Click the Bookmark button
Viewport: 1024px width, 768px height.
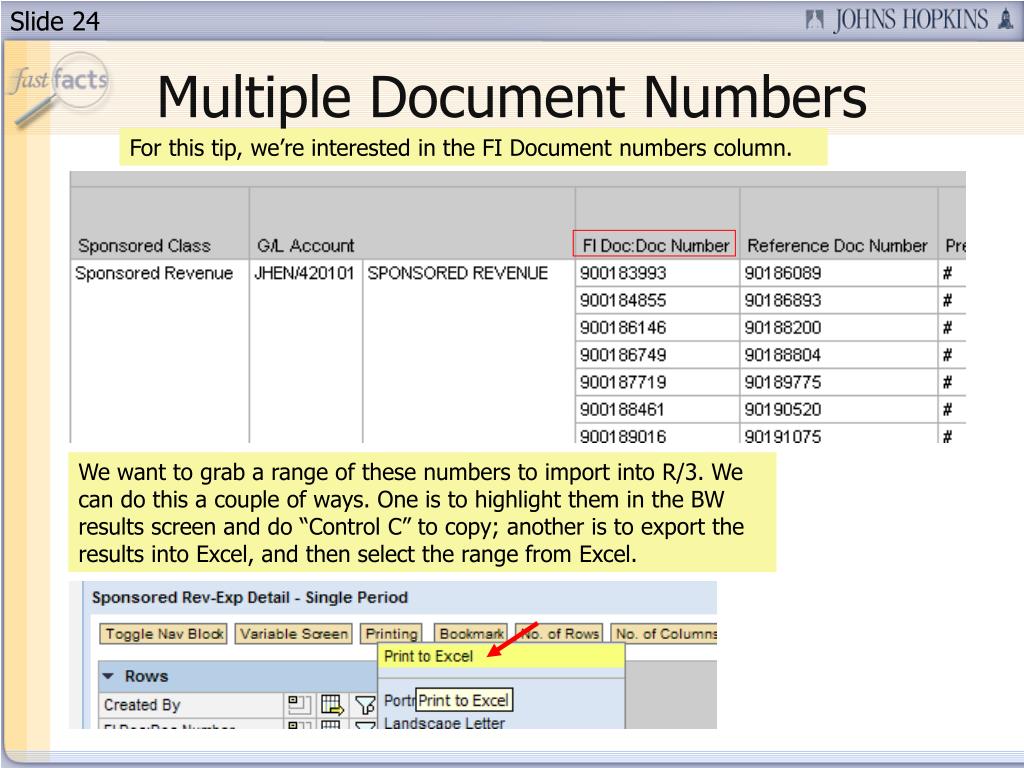[x=471, y=633]
